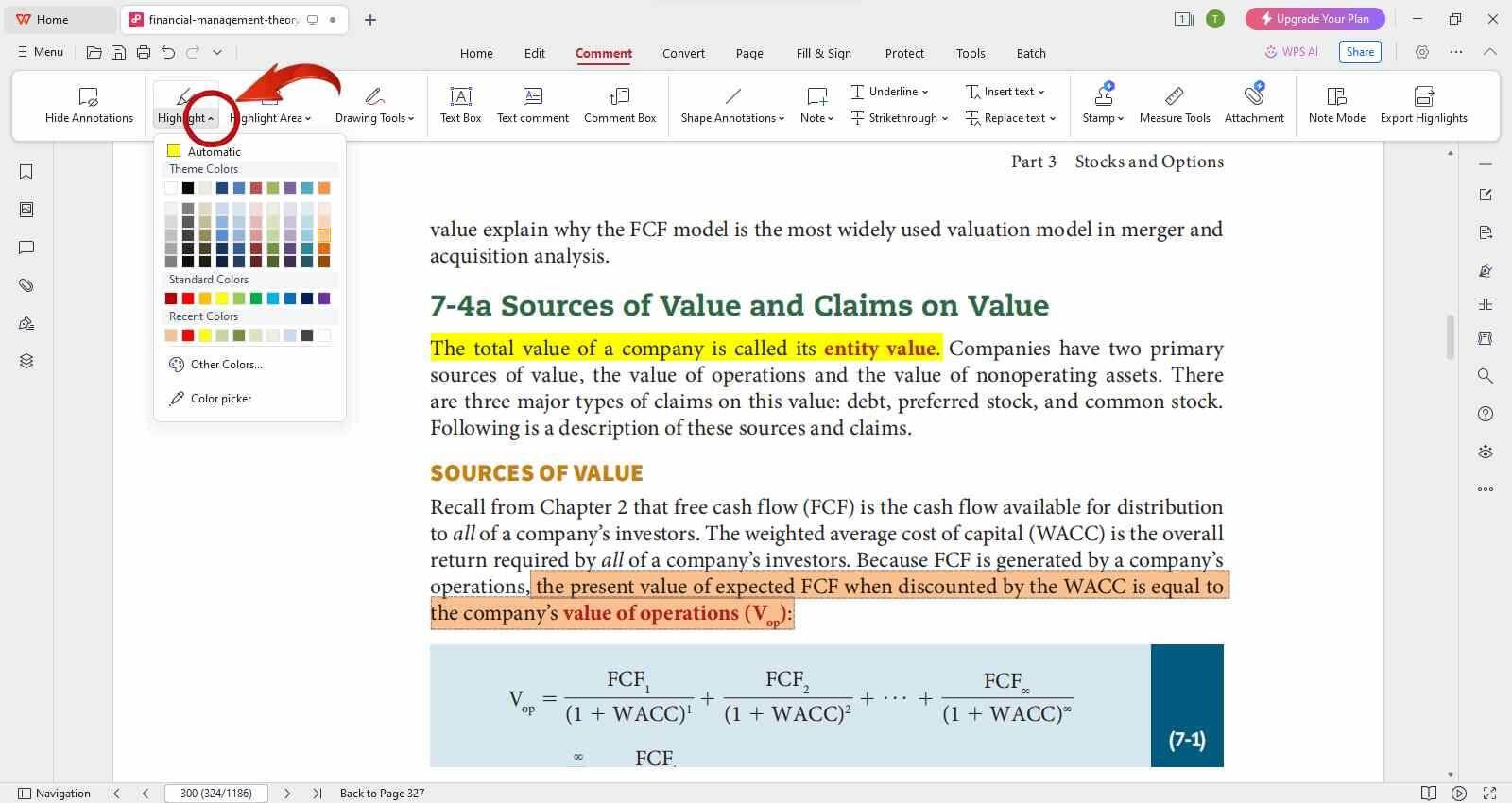This screenshot has height=803, width=1512.
Task: Pick purple in the Standard Colors row
Action: pyautogui.click(x=324, y=299)
